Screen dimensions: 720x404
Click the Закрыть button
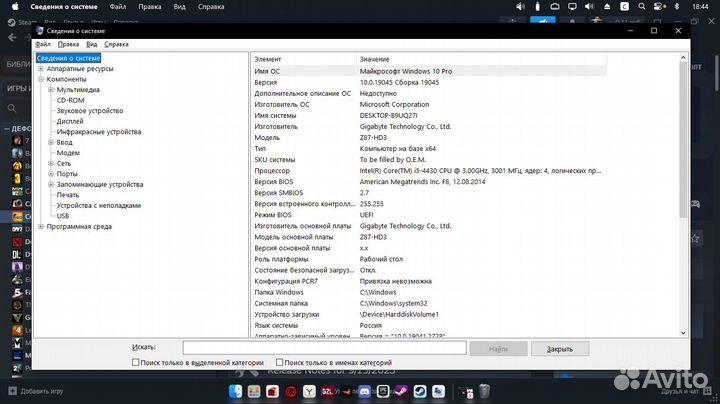(560, 349)
